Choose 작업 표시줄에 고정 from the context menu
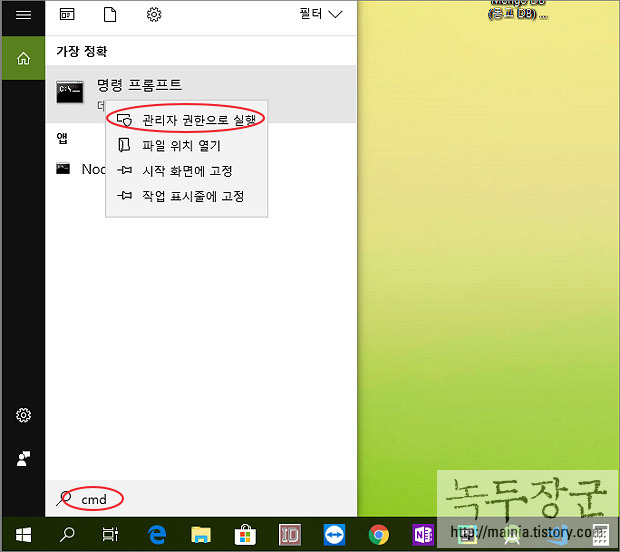 (x=186, y=196)
